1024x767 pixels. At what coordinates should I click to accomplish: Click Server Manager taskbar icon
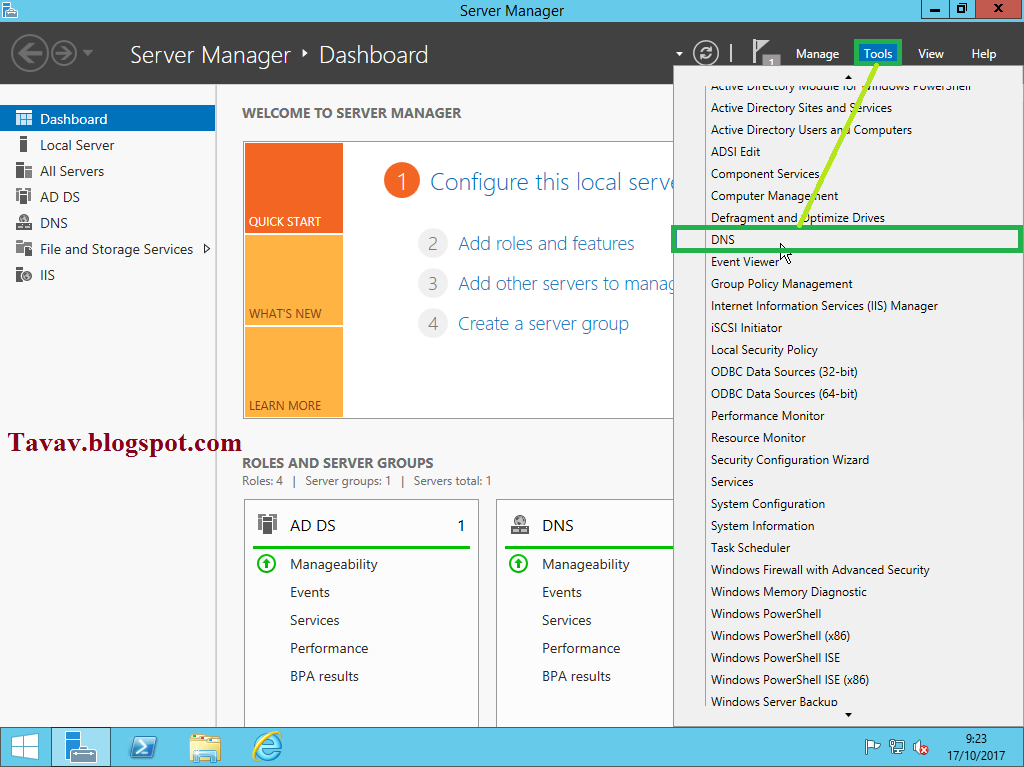(x=81, y=747)
